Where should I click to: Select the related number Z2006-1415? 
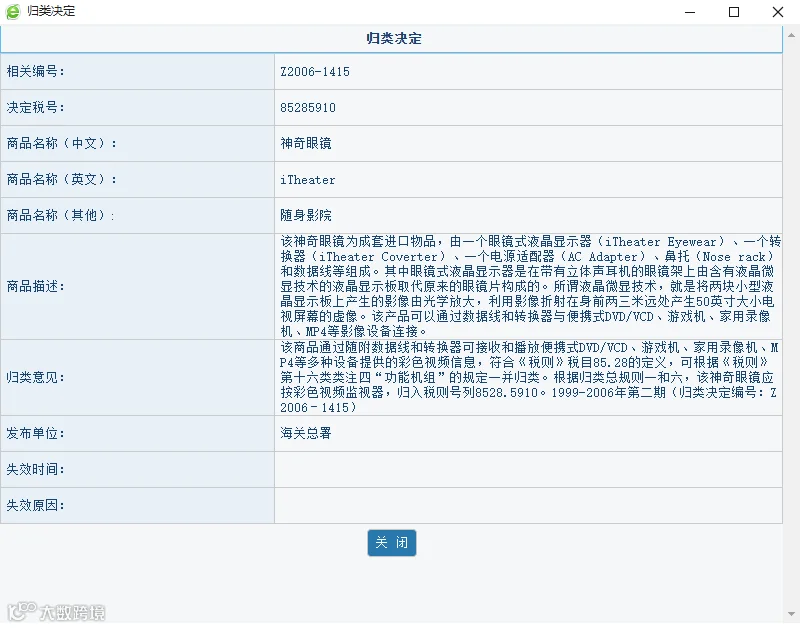315,72
